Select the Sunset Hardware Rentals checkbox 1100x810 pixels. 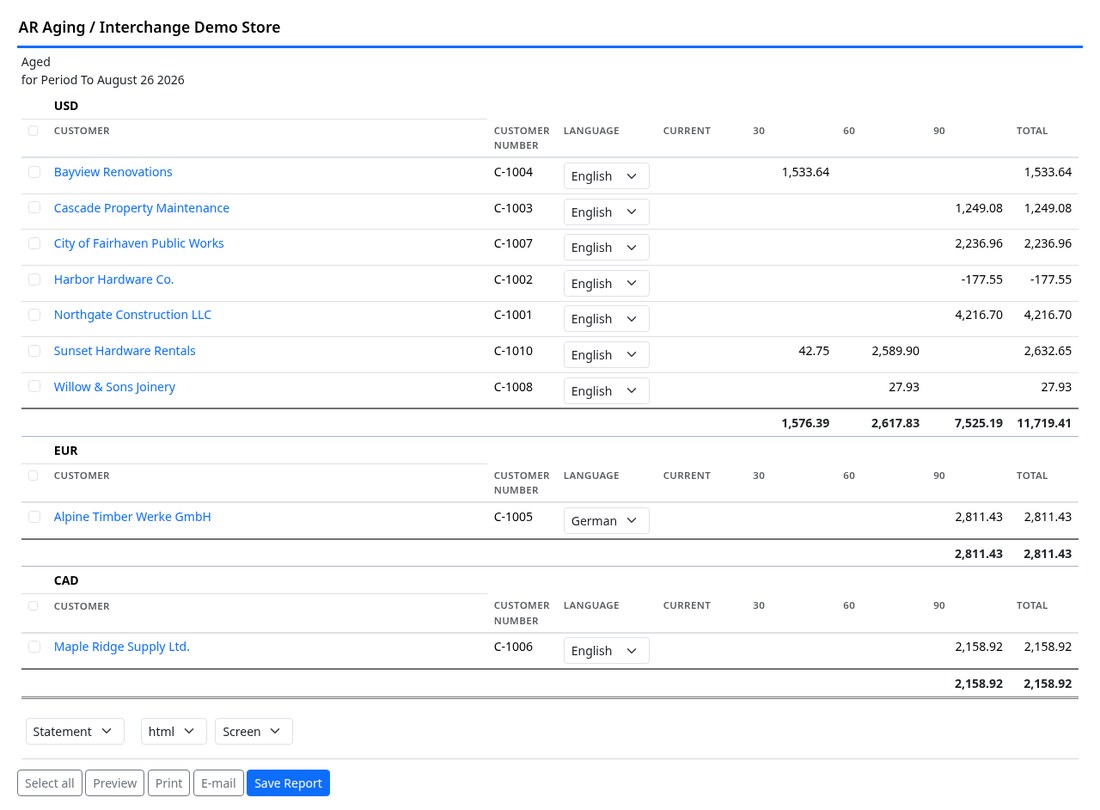point(34,351)
